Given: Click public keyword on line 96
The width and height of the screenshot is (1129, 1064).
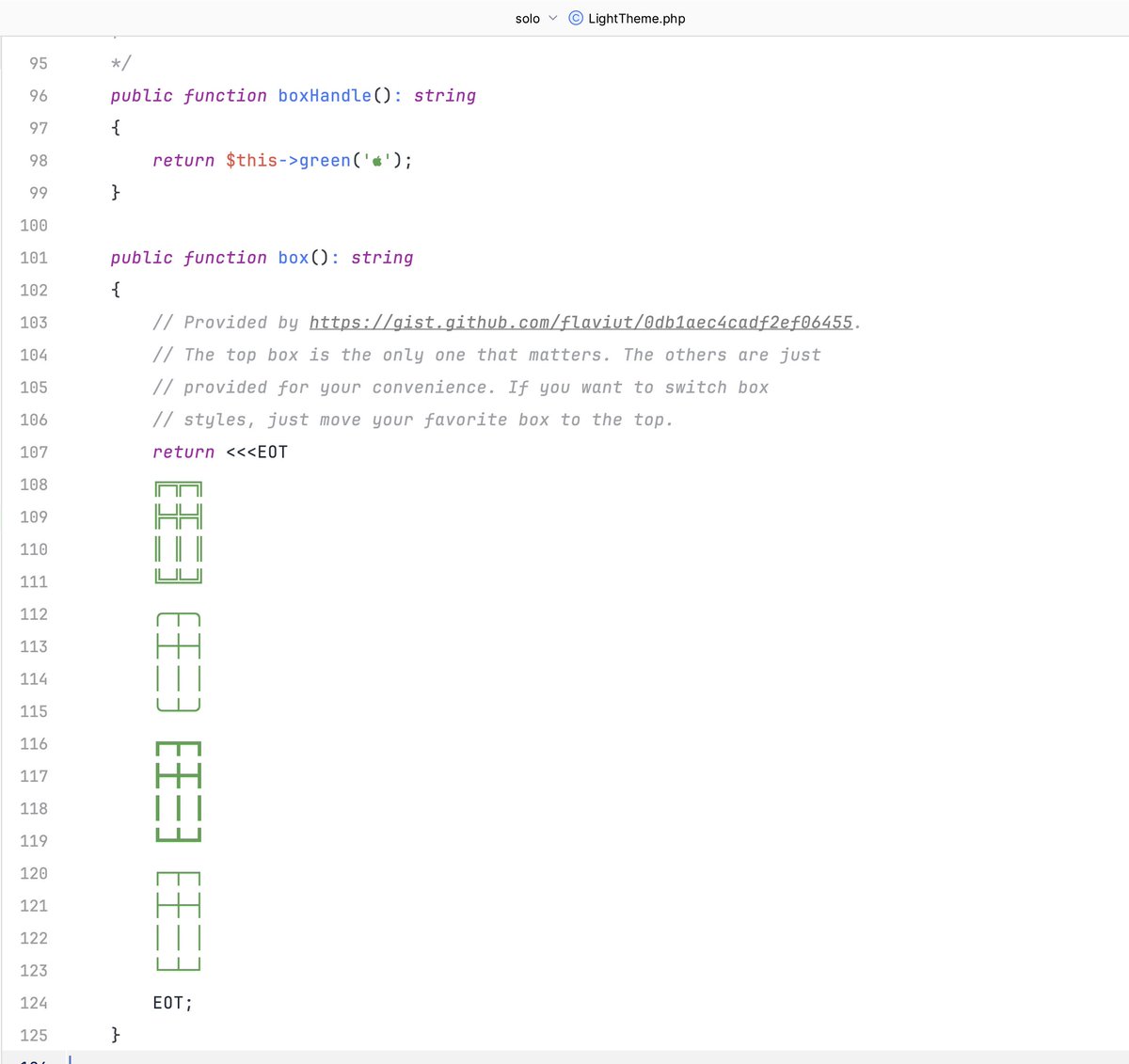Looking at the screenshot, I should click(142, 96).
